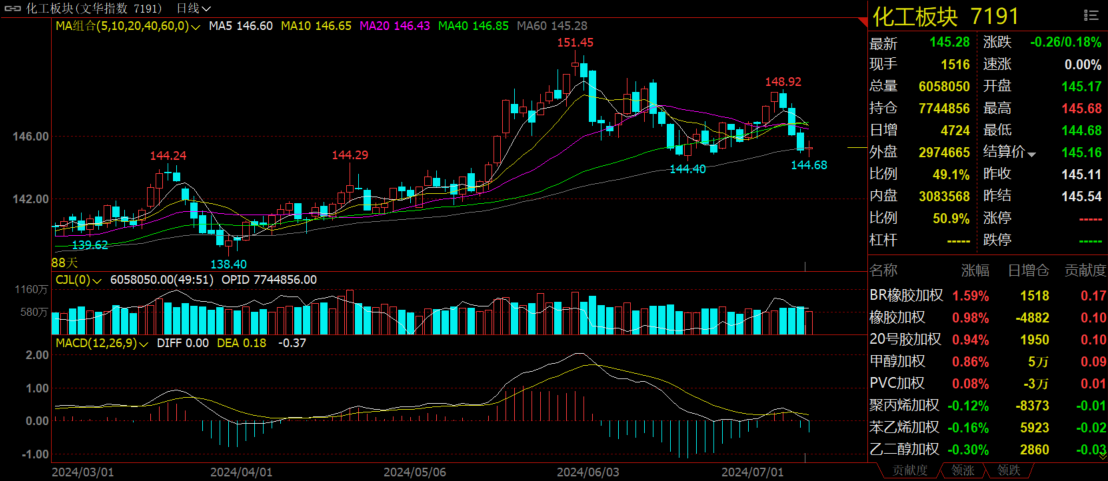This screenshot has width=1108, height=481.
Task: Click the 昨收 value 145.11
Action: point(1082,174)
